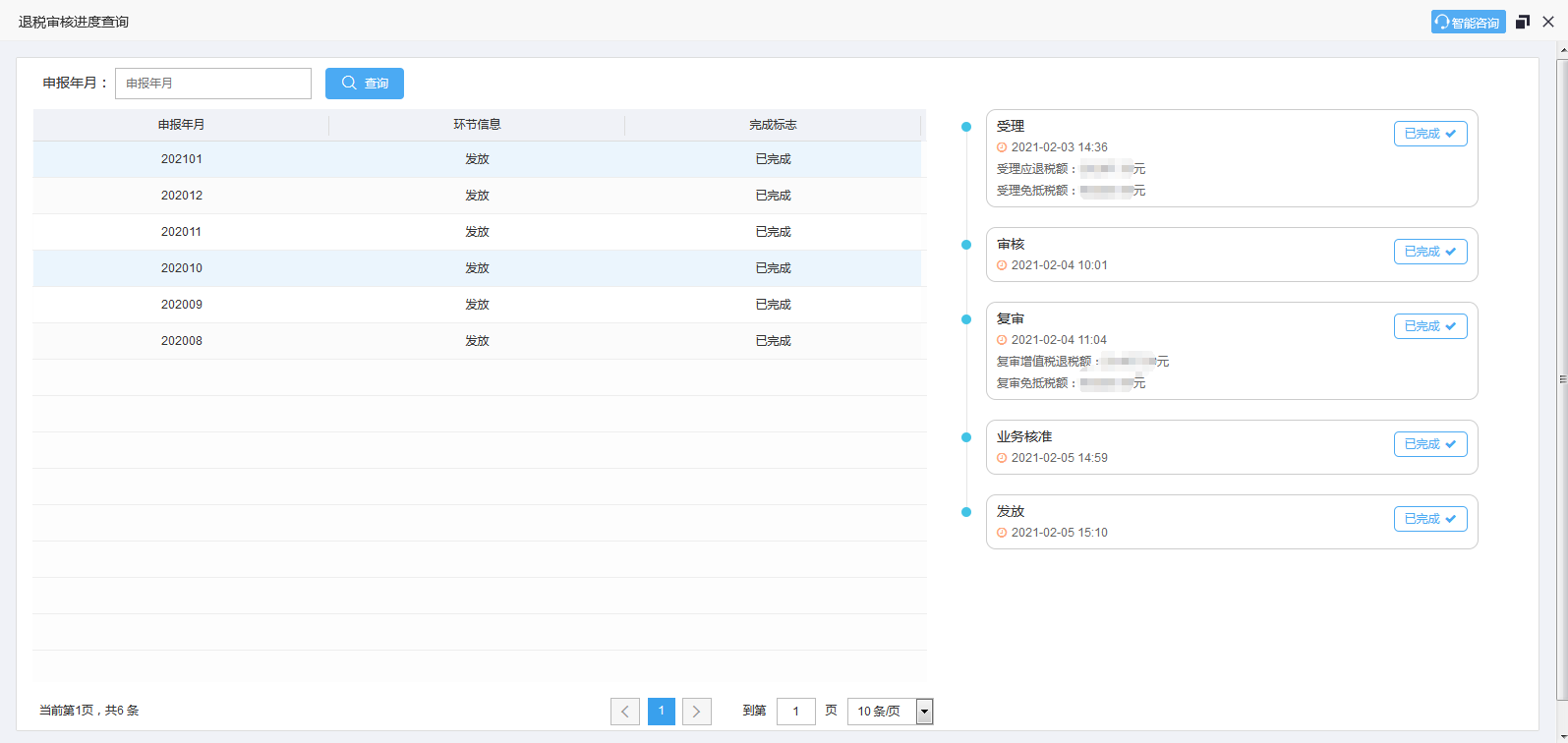
Task: Click the 到第 page number jump field
Action: (795, 711)
